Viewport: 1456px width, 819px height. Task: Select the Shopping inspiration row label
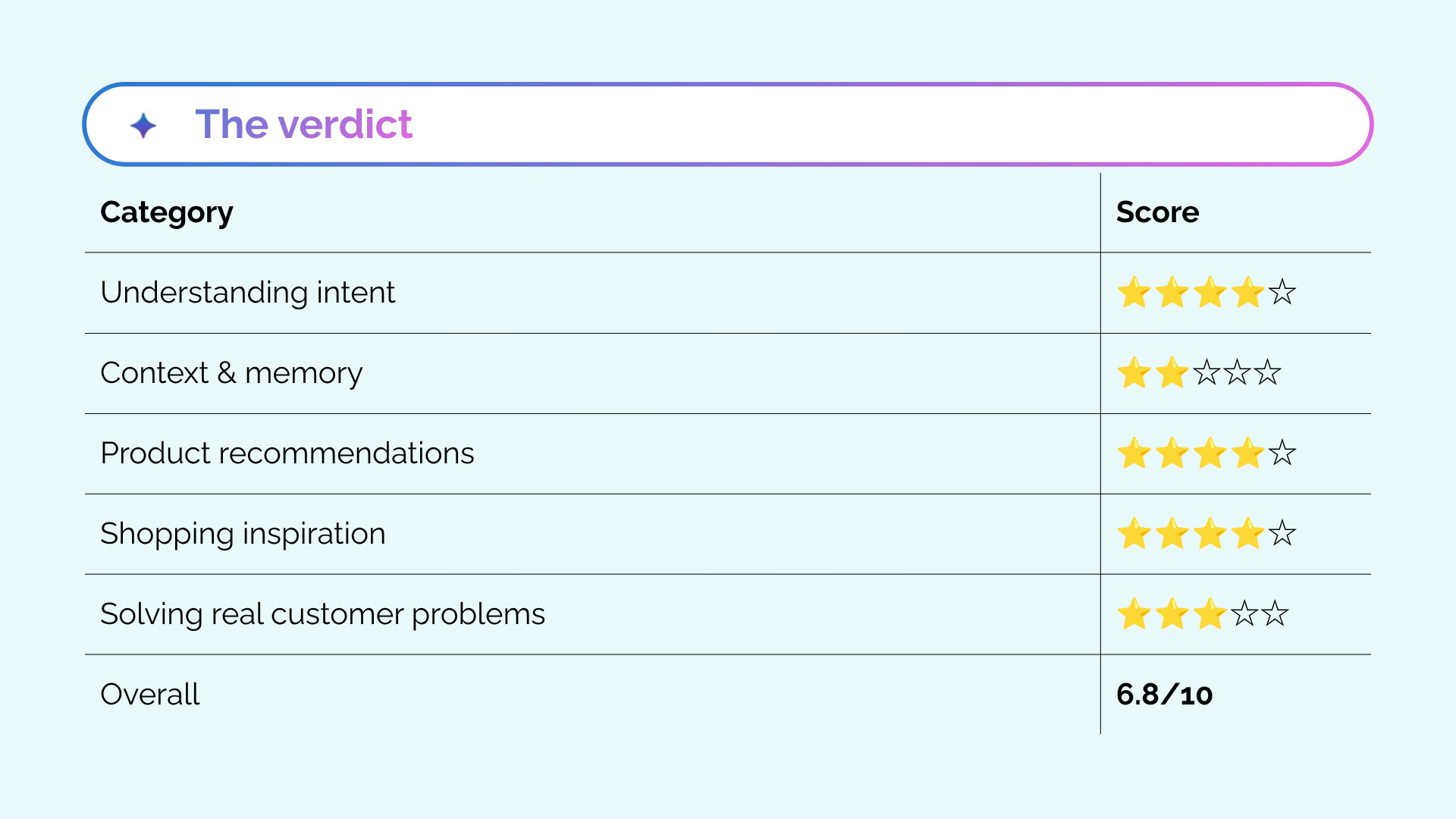[243, 534]
